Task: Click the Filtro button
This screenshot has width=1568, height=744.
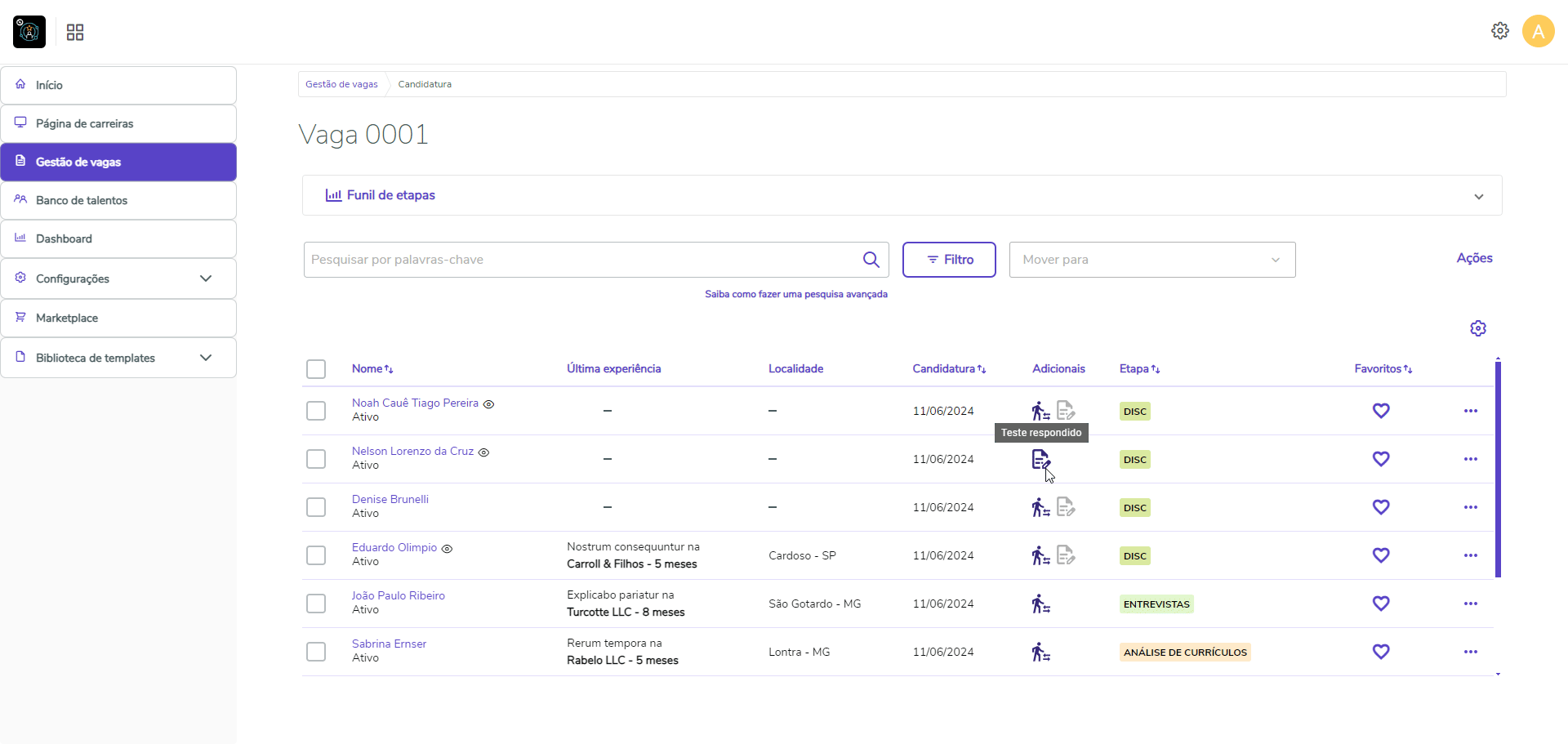Action: 948,260
